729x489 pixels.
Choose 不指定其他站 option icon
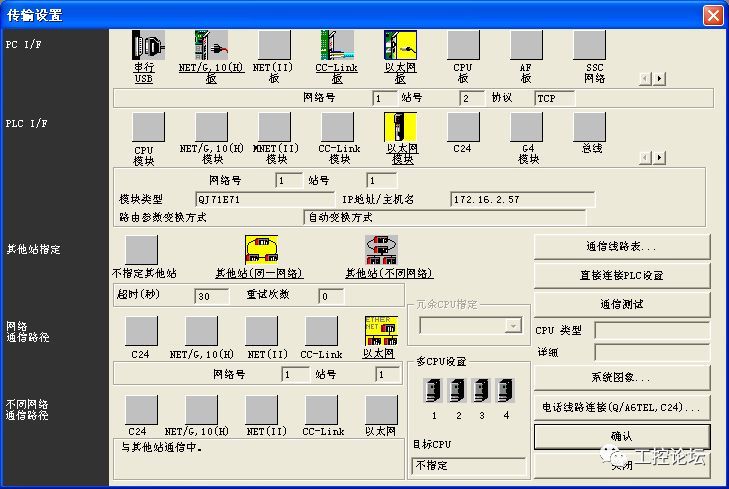[x=141, y=250]
